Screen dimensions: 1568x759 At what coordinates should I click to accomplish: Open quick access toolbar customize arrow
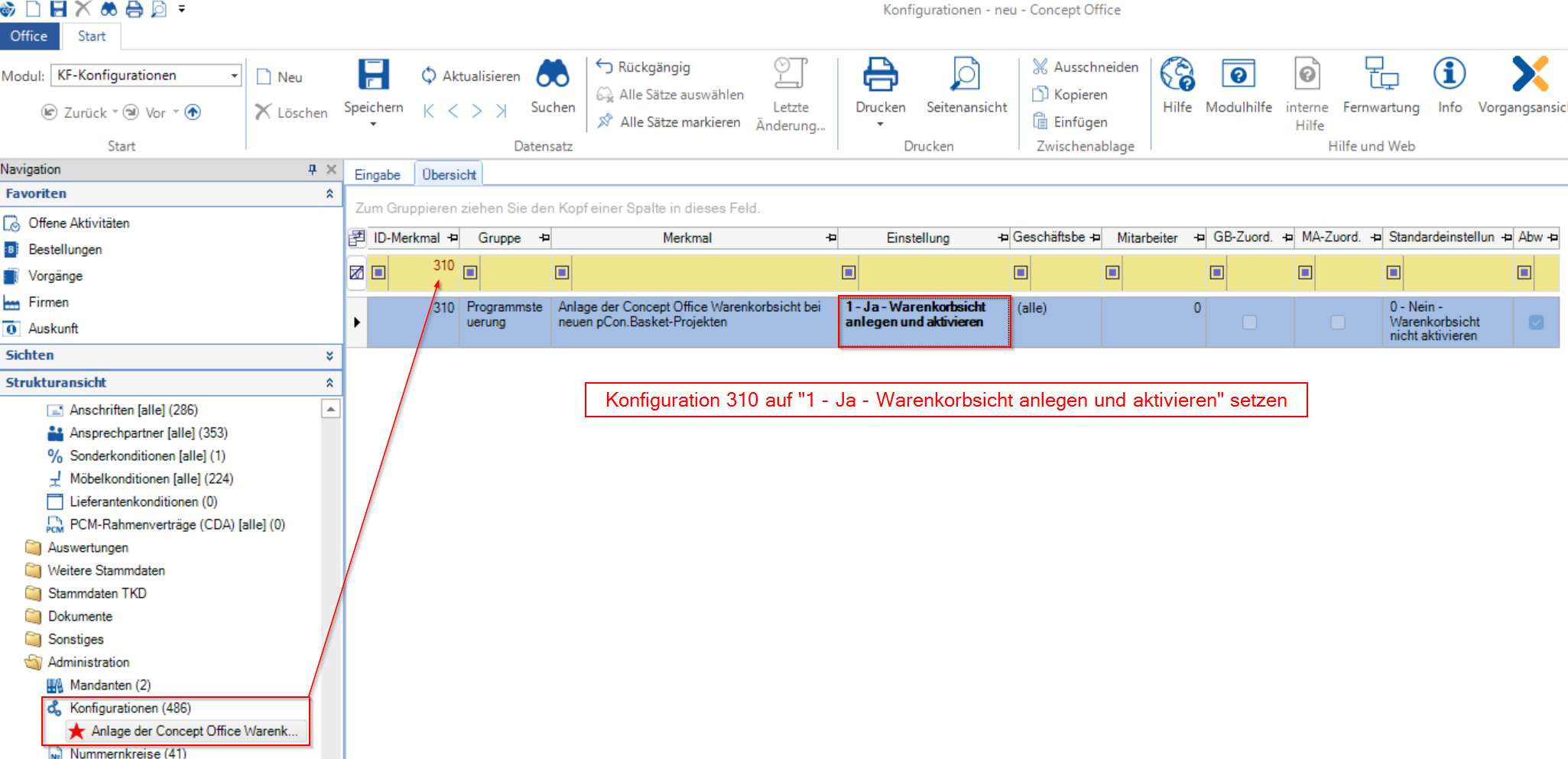click(182, 9)
